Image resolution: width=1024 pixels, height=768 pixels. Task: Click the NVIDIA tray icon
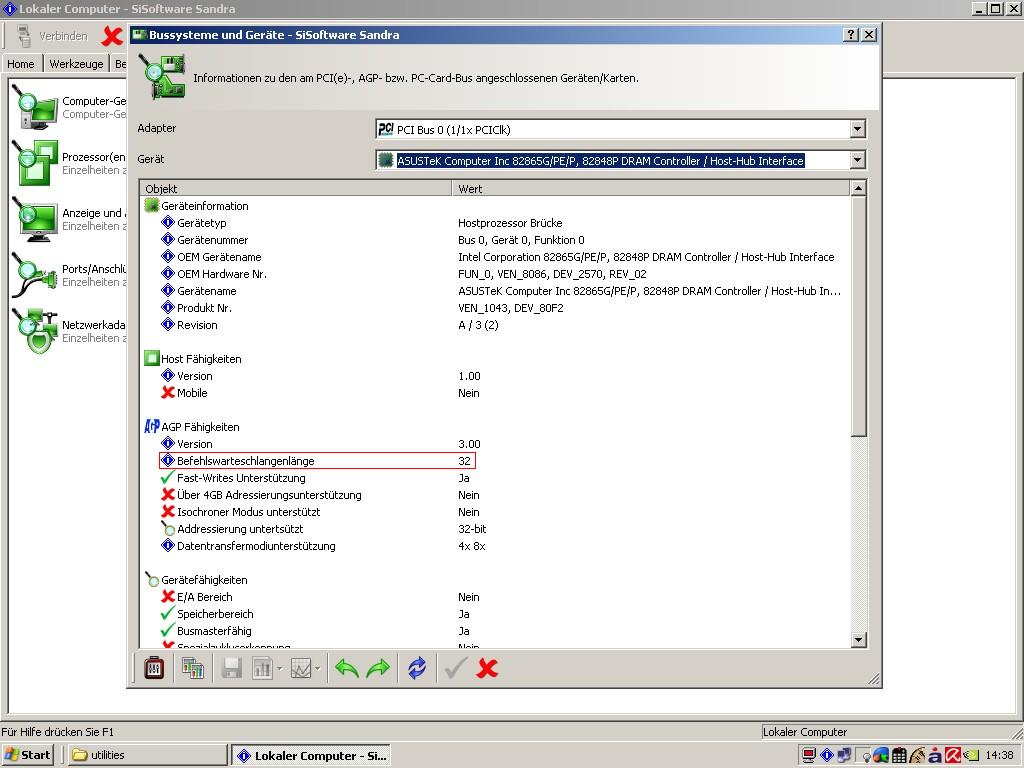click(972, 755)
